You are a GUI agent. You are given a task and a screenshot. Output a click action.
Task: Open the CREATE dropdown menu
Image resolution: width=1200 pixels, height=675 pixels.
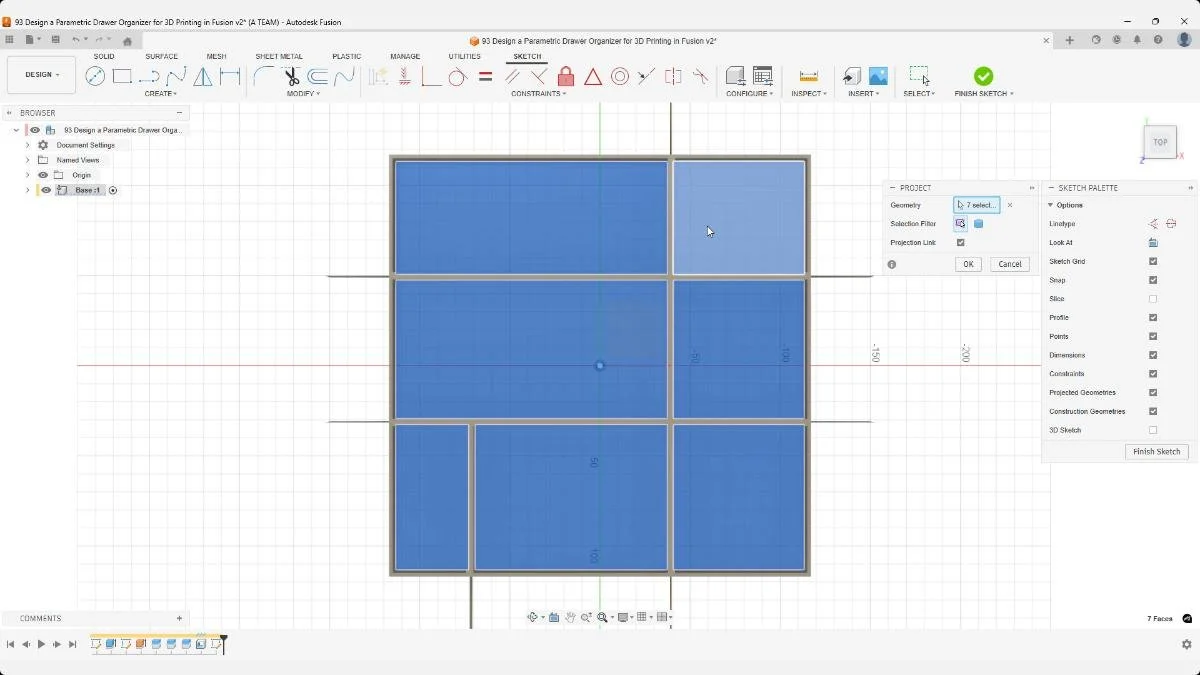click(160, 93)
